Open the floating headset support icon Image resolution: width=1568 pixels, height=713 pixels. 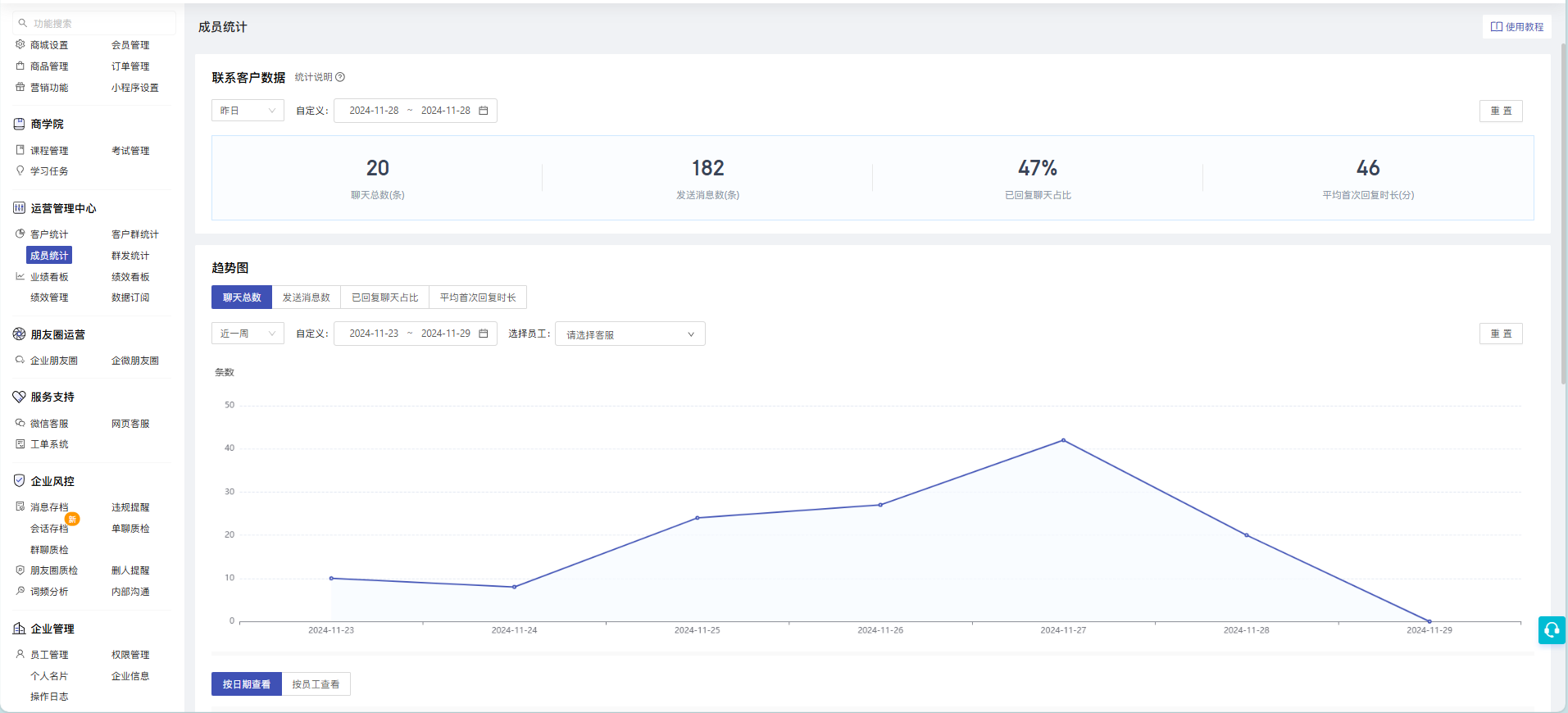tap(1552, 629)
